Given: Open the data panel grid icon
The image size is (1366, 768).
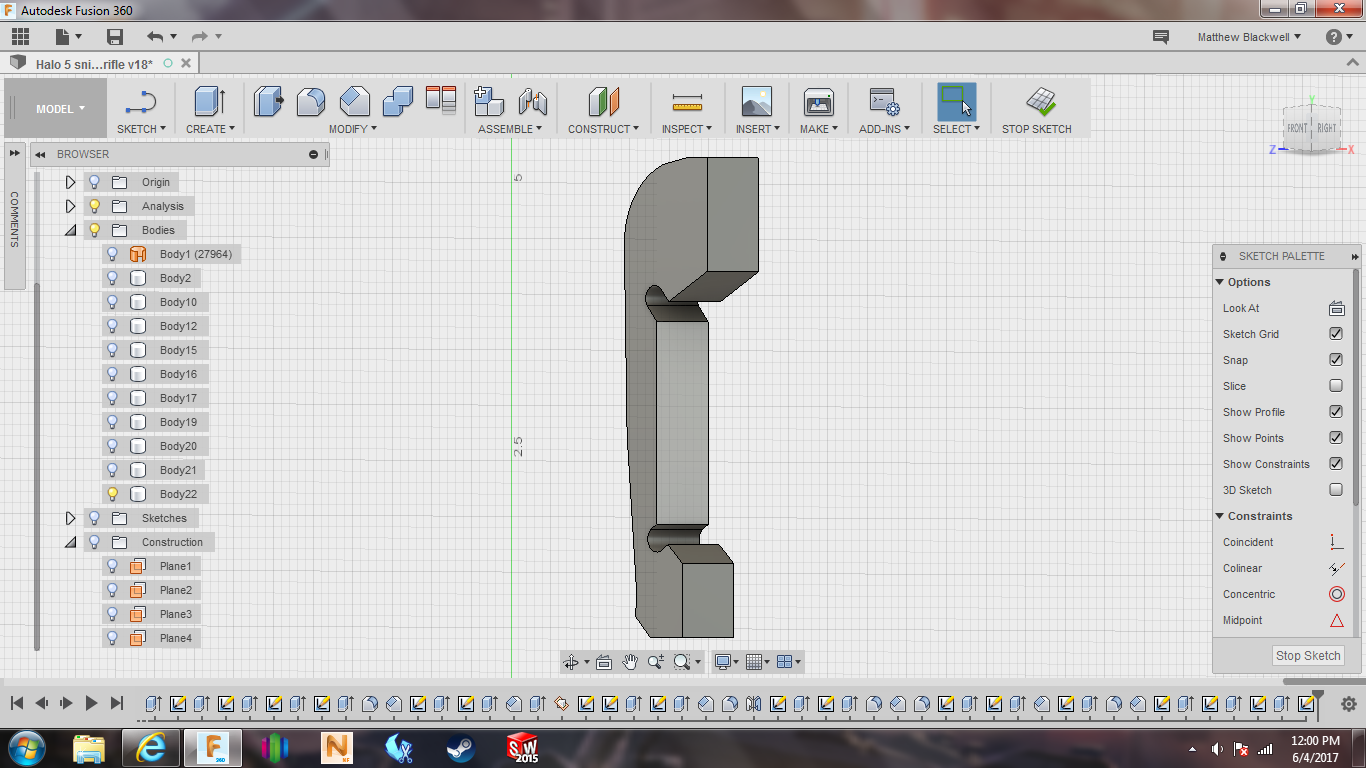Looking at the screenshot, I should coord(20,37).
